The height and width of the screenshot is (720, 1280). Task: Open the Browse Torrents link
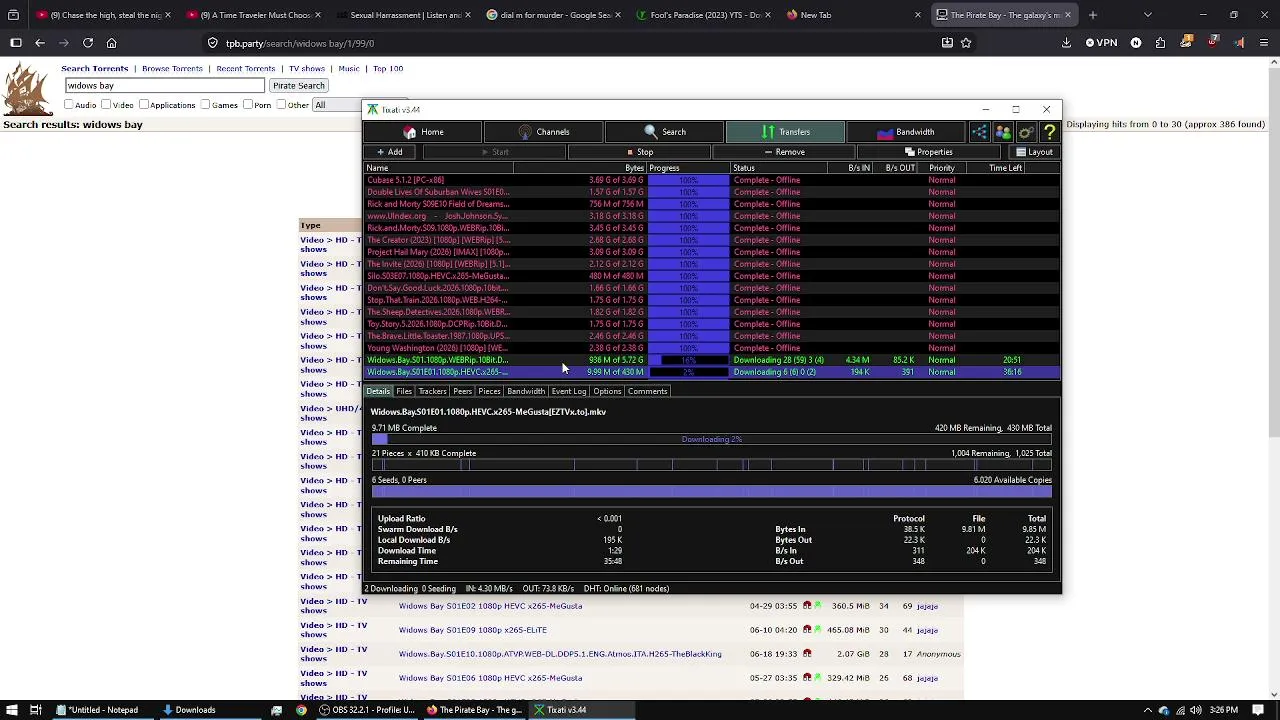[172, 69]
